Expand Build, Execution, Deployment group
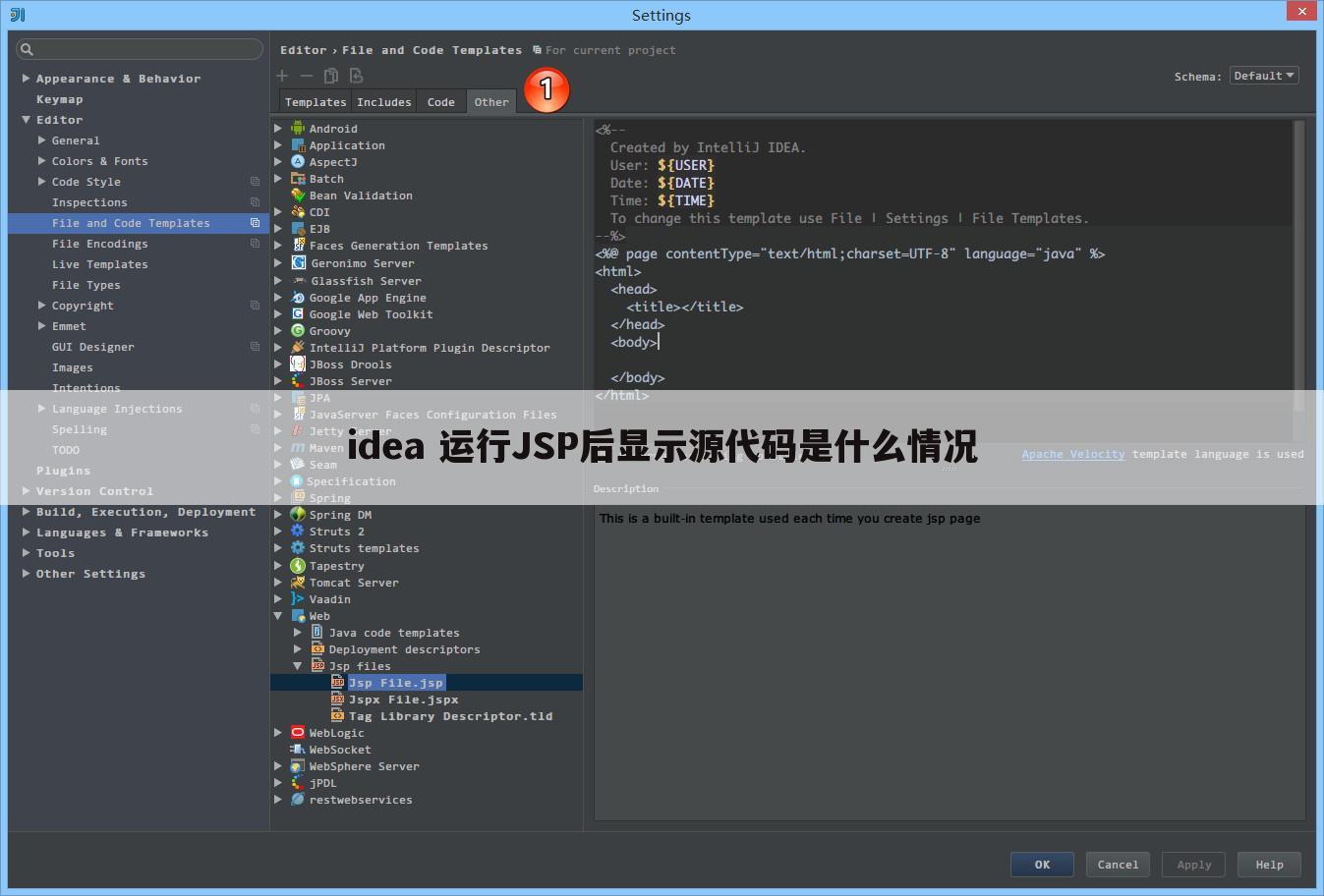 click(x=27, y=511)
